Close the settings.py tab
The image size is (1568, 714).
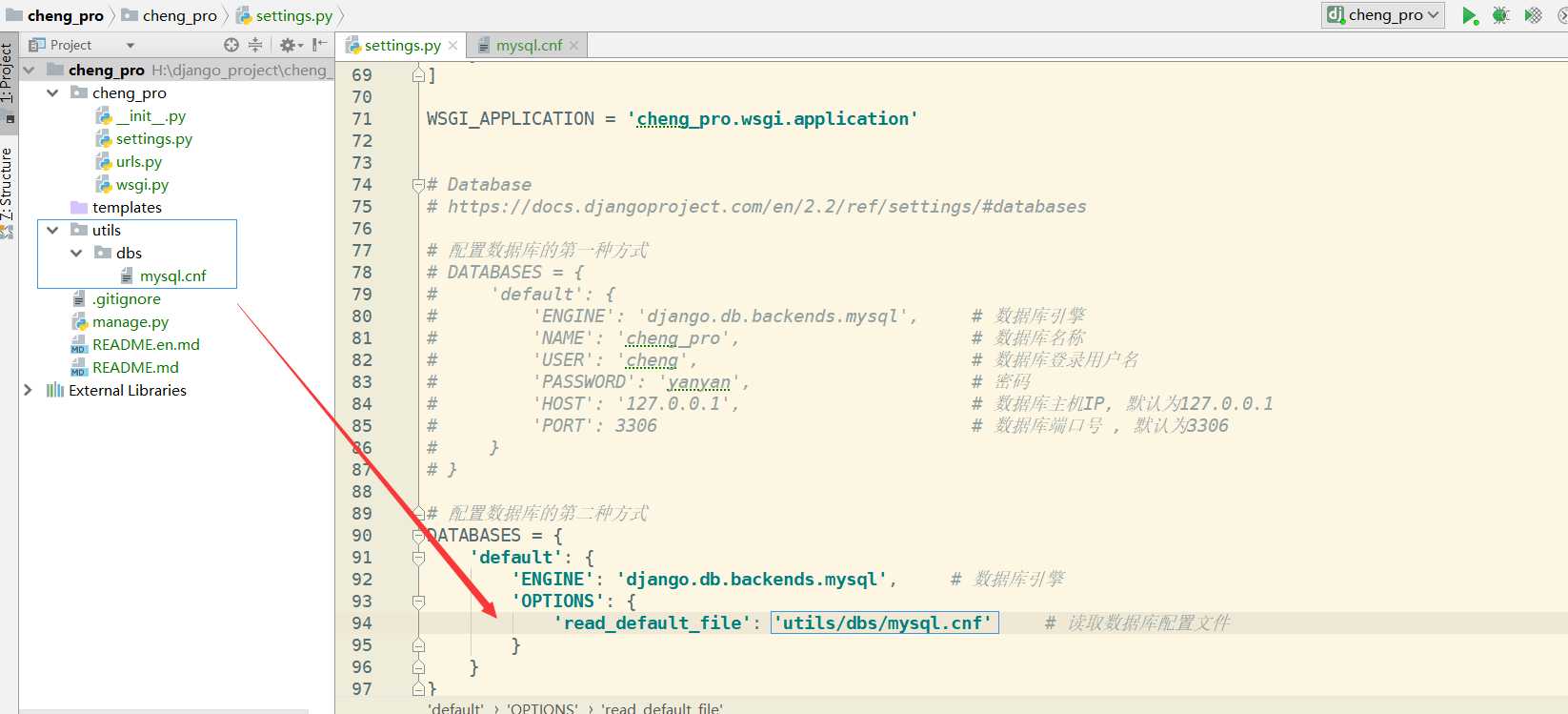coord(453,46)
